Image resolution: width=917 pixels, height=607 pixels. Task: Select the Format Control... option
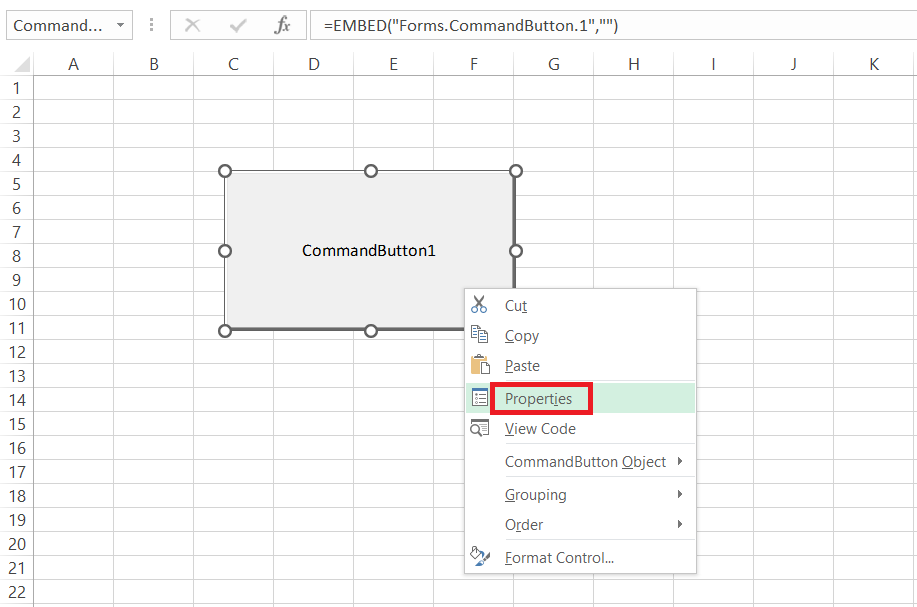559,558
